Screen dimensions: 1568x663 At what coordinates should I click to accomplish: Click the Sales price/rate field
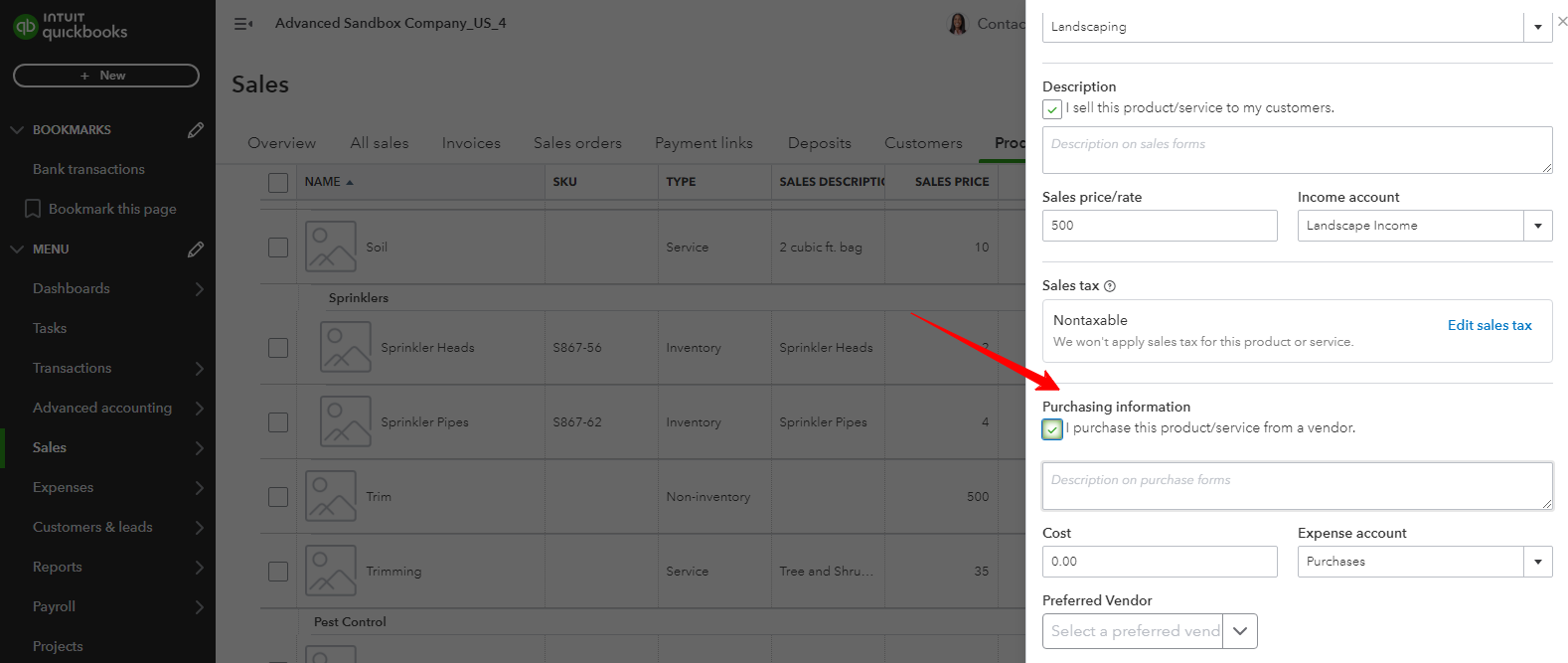(x=1160, y=226)
